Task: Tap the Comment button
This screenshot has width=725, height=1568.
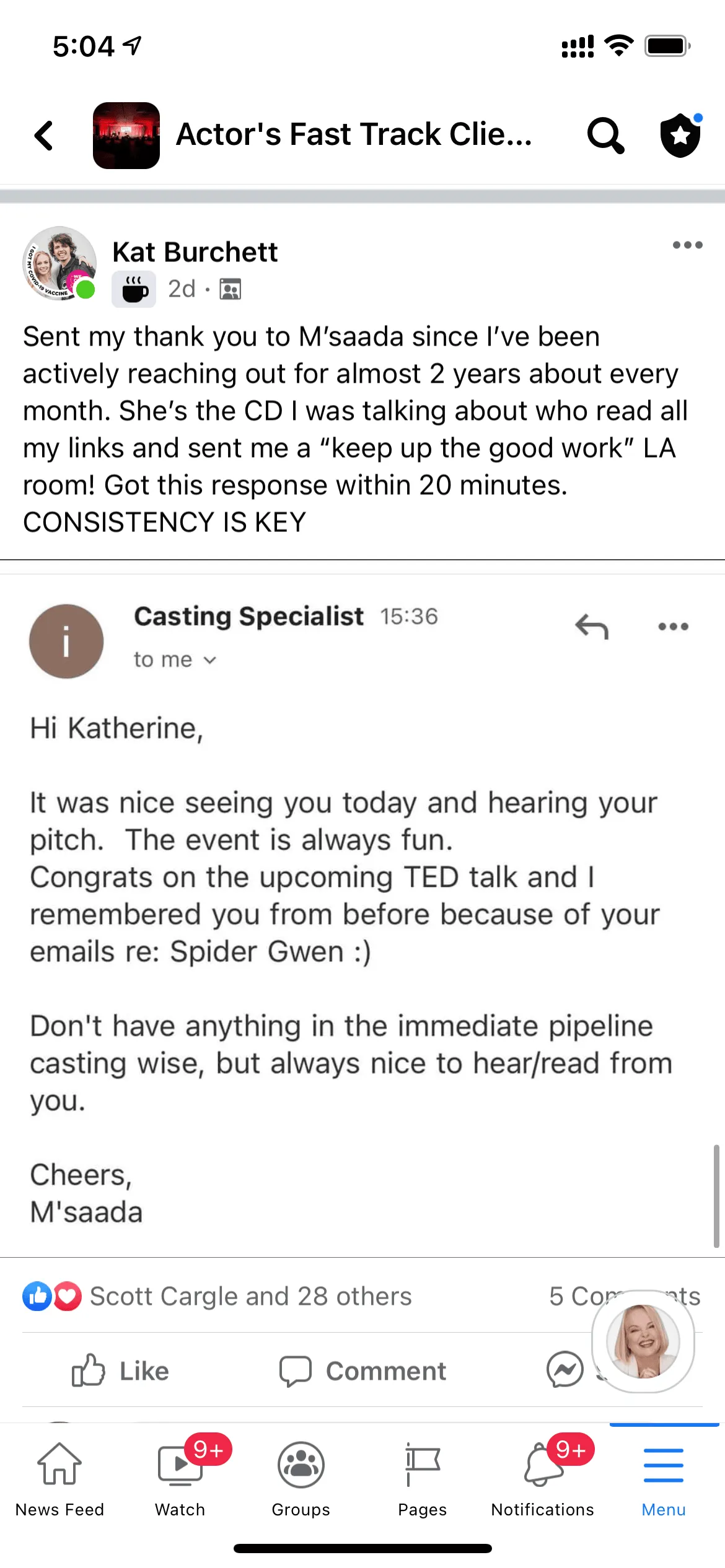Action: [x=363, y=1370]
